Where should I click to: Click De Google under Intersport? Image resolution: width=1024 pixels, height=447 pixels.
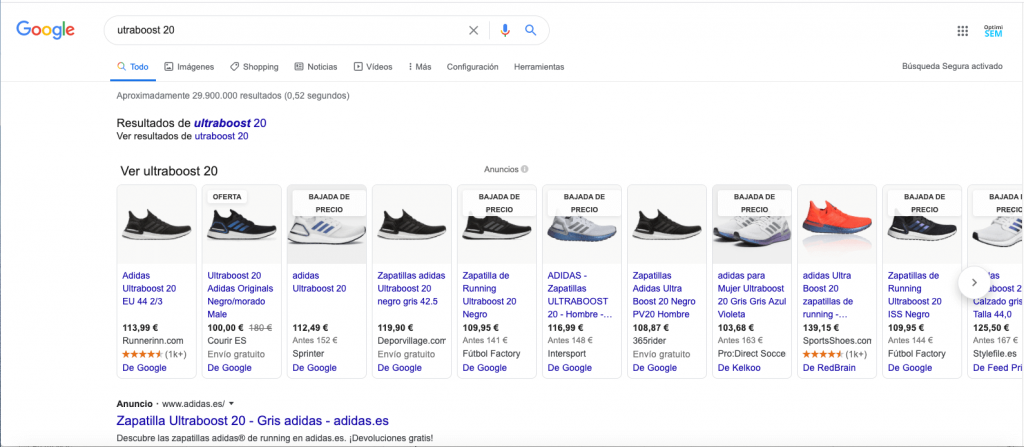[x=569, y=368]
